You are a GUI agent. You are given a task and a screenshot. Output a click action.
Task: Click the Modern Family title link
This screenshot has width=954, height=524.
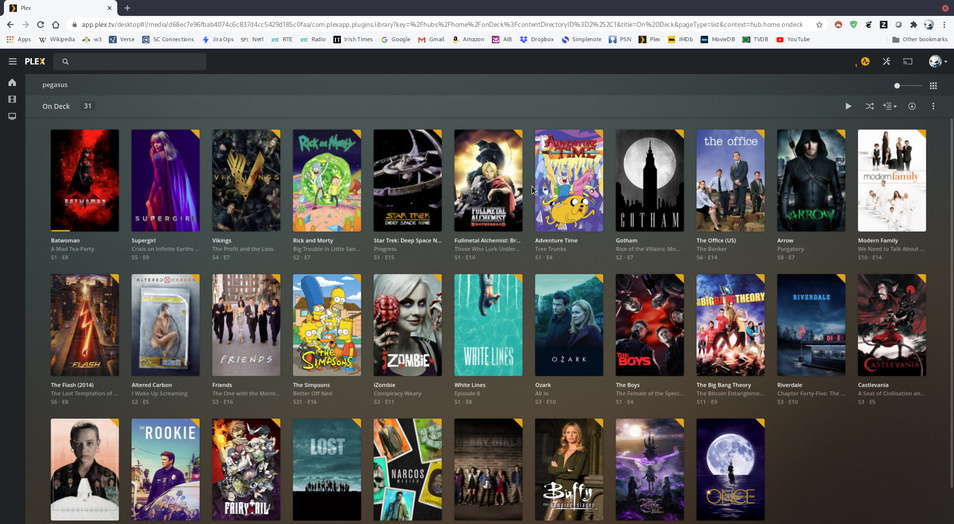pos(878,240)
